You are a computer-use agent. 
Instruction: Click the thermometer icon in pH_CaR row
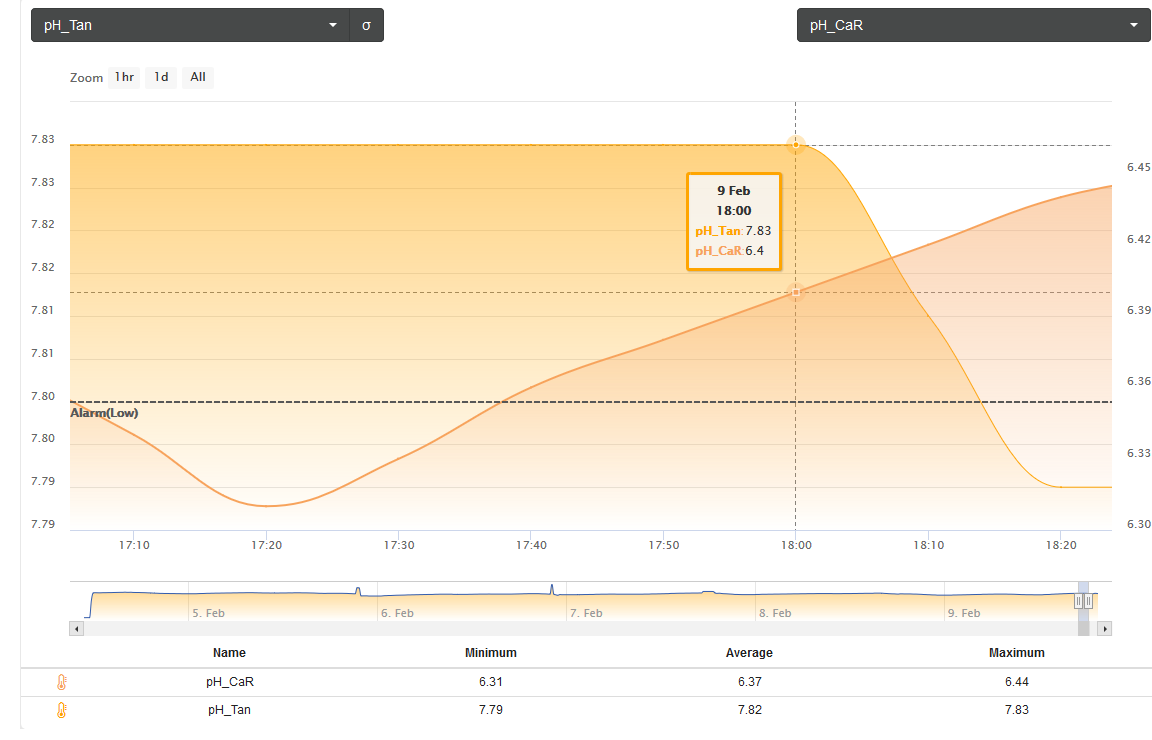click(62, 682)
